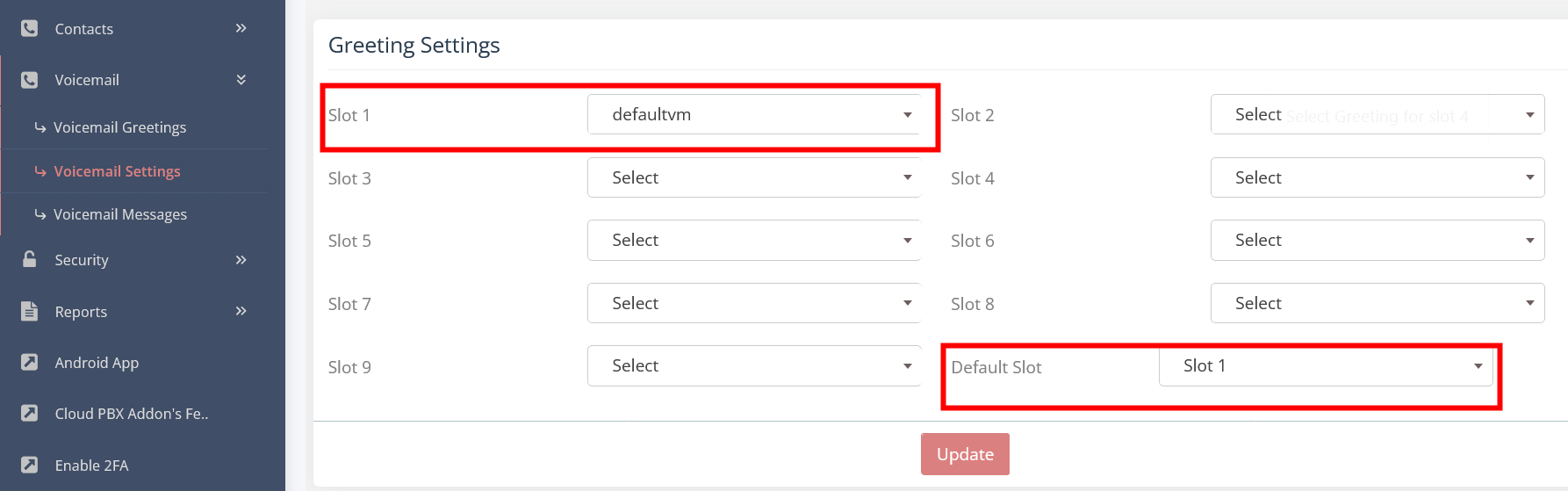This screenshot has height=491, width=1568.
Task: Click the Security padlock icon
Action: click(30, 259)
